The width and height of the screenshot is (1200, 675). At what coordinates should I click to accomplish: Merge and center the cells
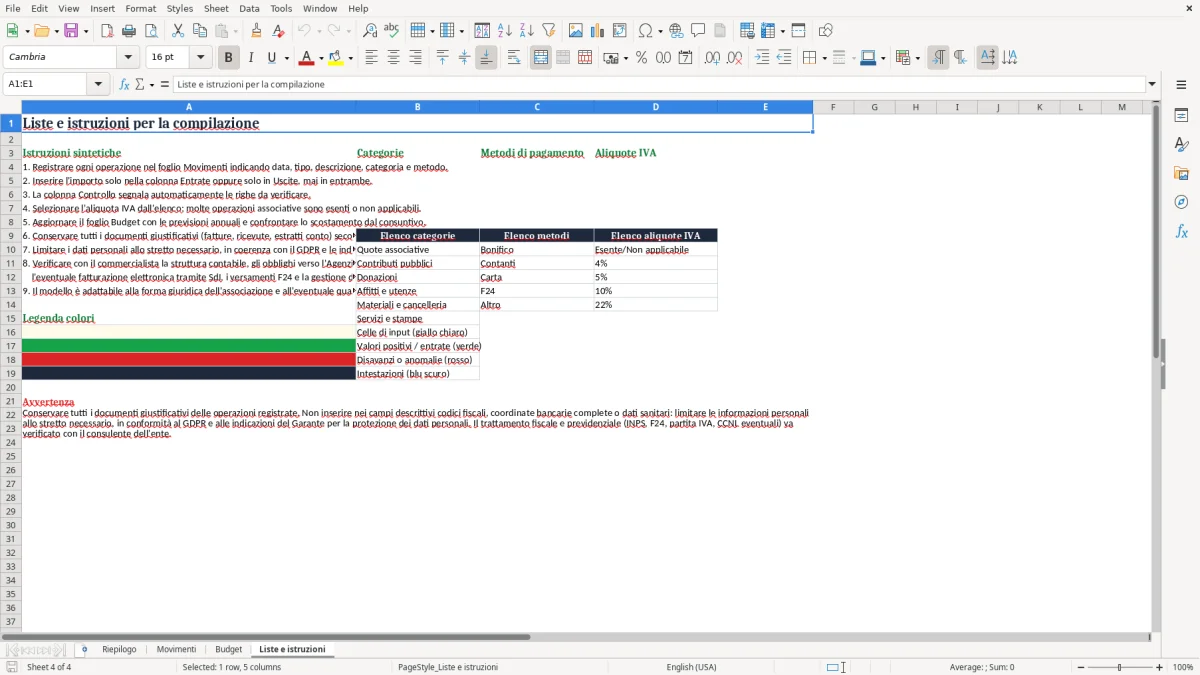pos(541,58)
